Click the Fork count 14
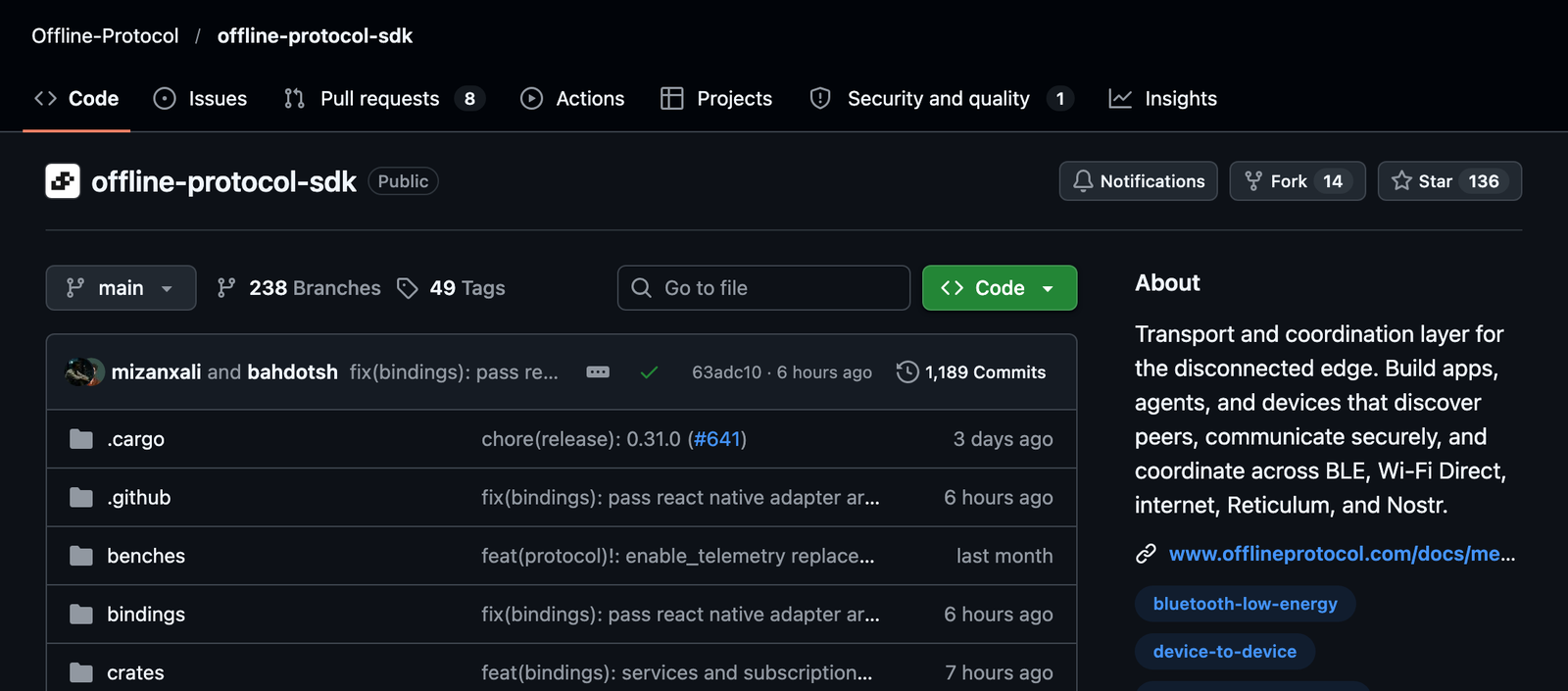Image resolution: width=1568 pixels, height=691 pixels. pos(1333,181)
